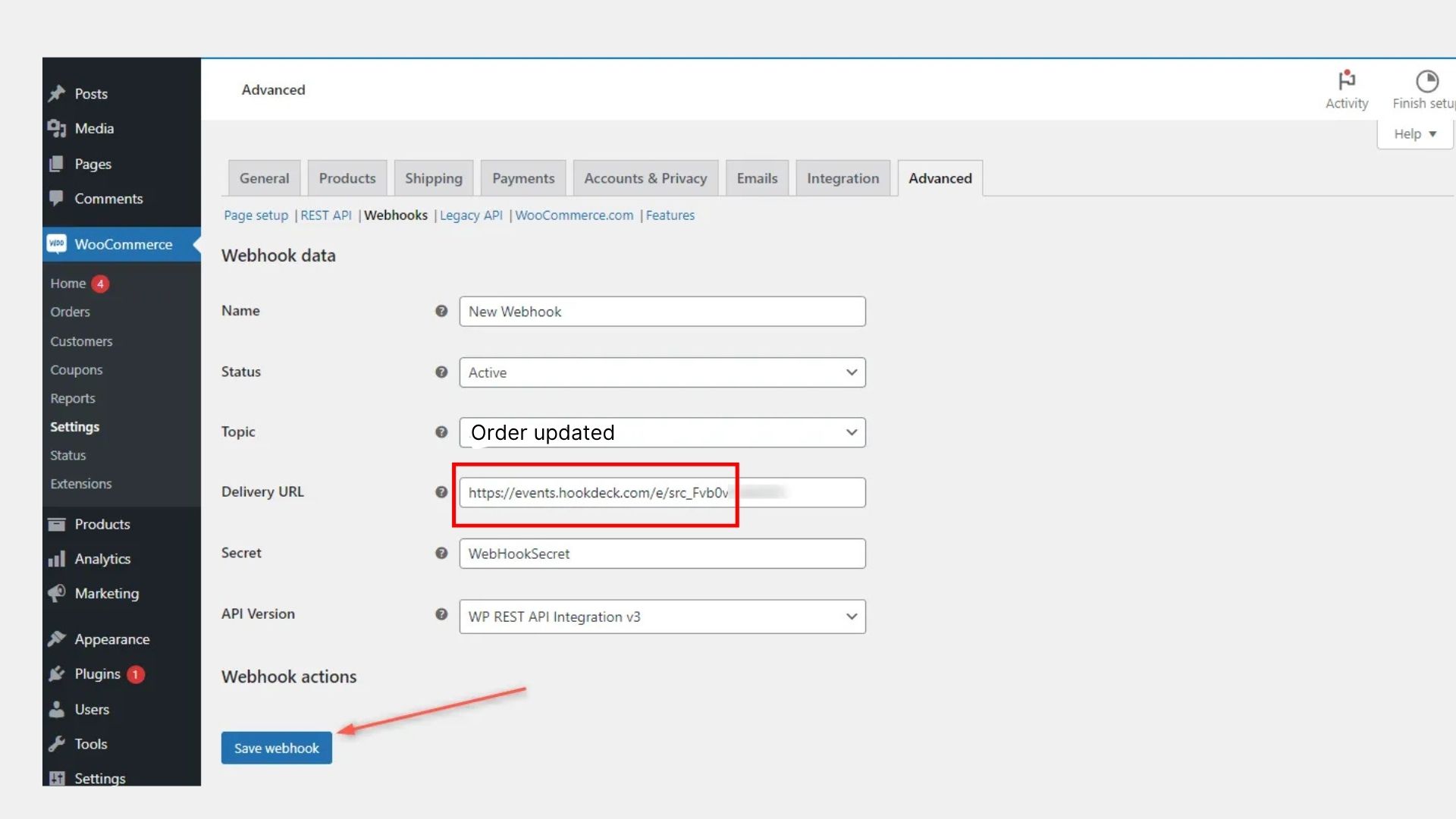Open the Integration settings tab

tap(843, 178)
